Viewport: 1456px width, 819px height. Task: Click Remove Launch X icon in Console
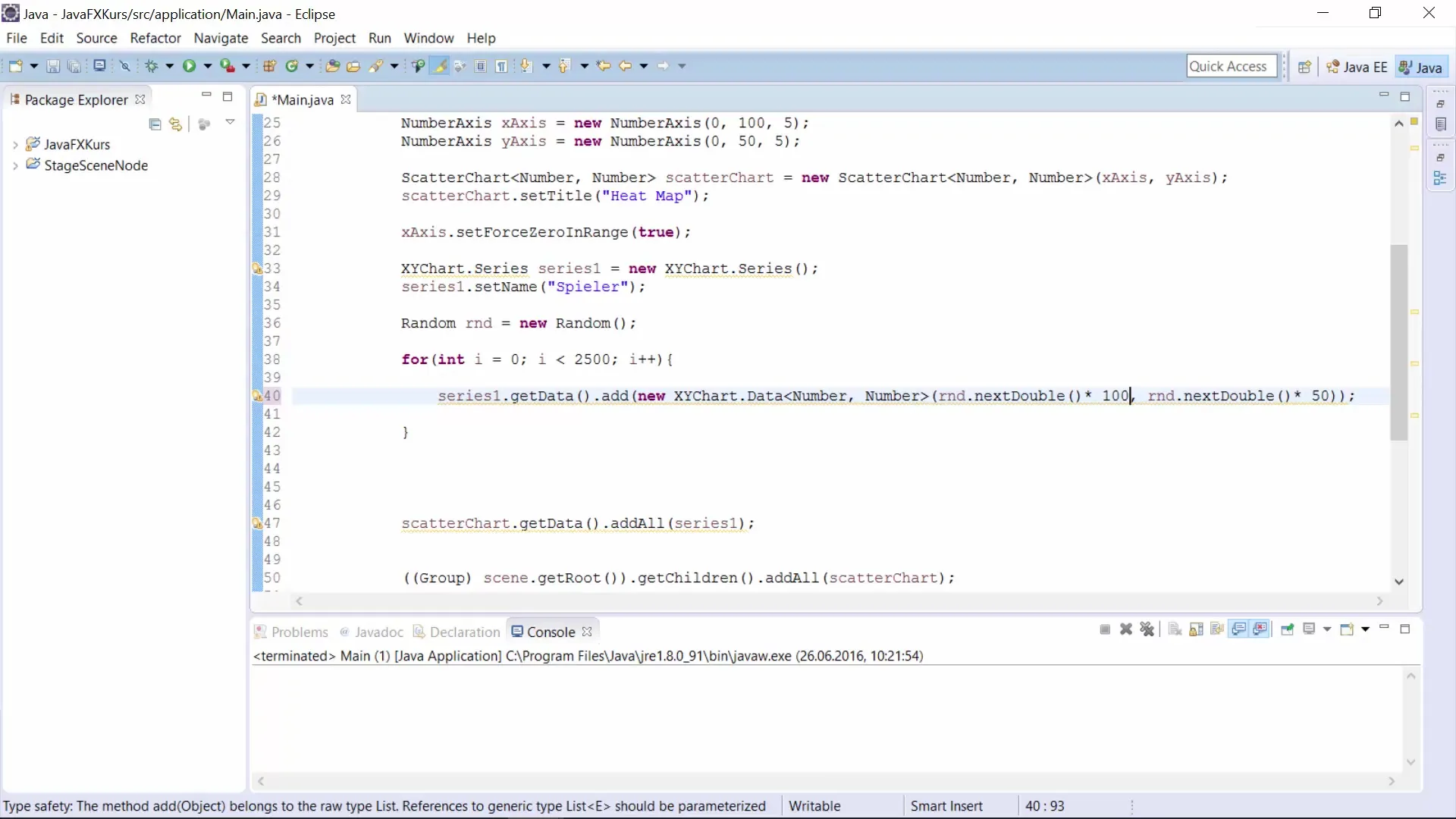point(1126,629)
